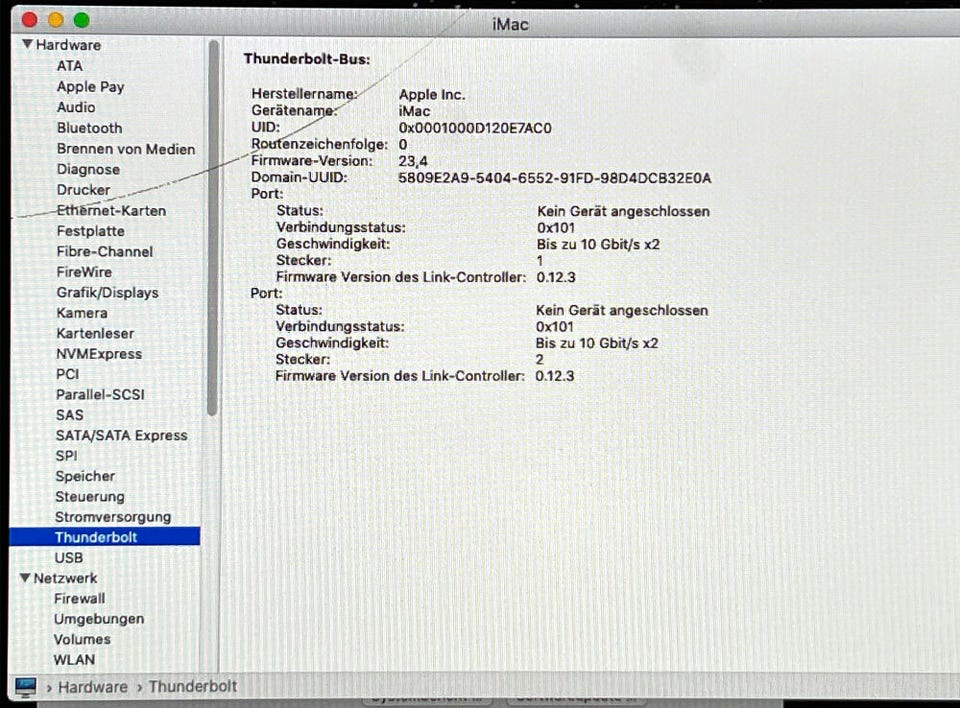Click the iMac window title
Image resolution: width=960 pixels, height=708 pixels.
(x=510, y=24)
